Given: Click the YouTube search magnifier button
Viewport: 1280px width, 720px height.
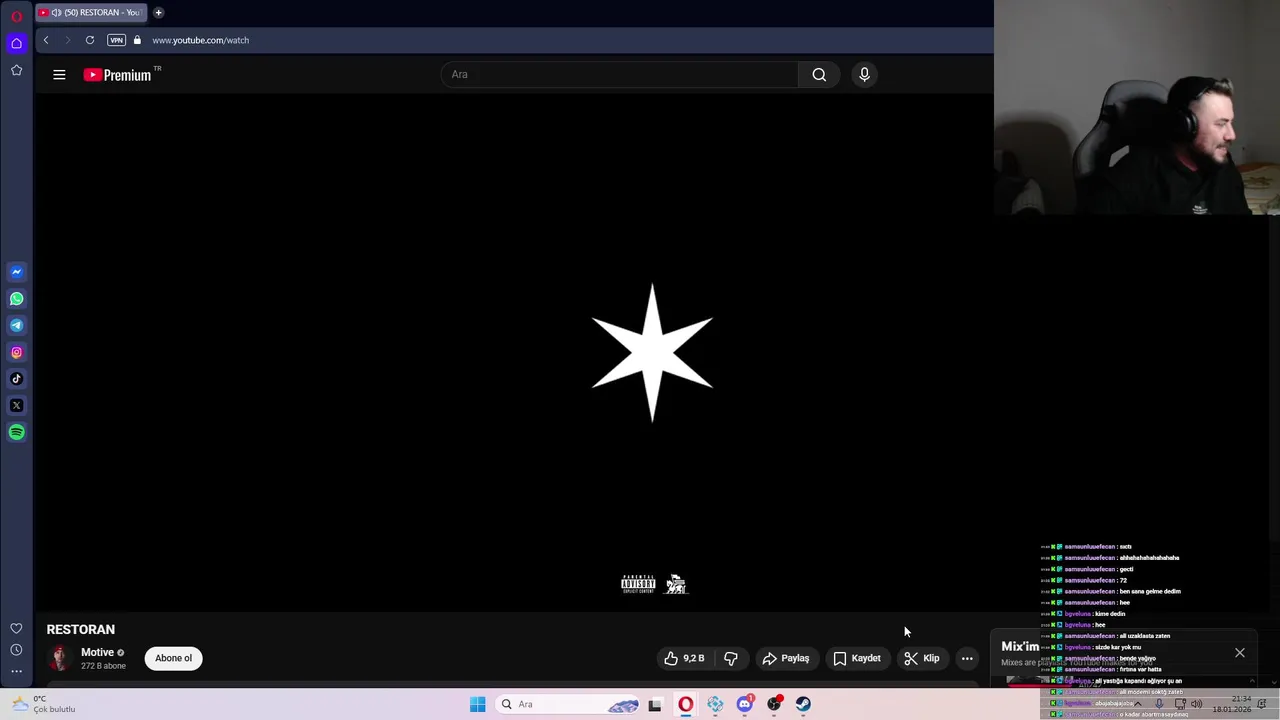Looking at the screenshot, I should [819, 74].
